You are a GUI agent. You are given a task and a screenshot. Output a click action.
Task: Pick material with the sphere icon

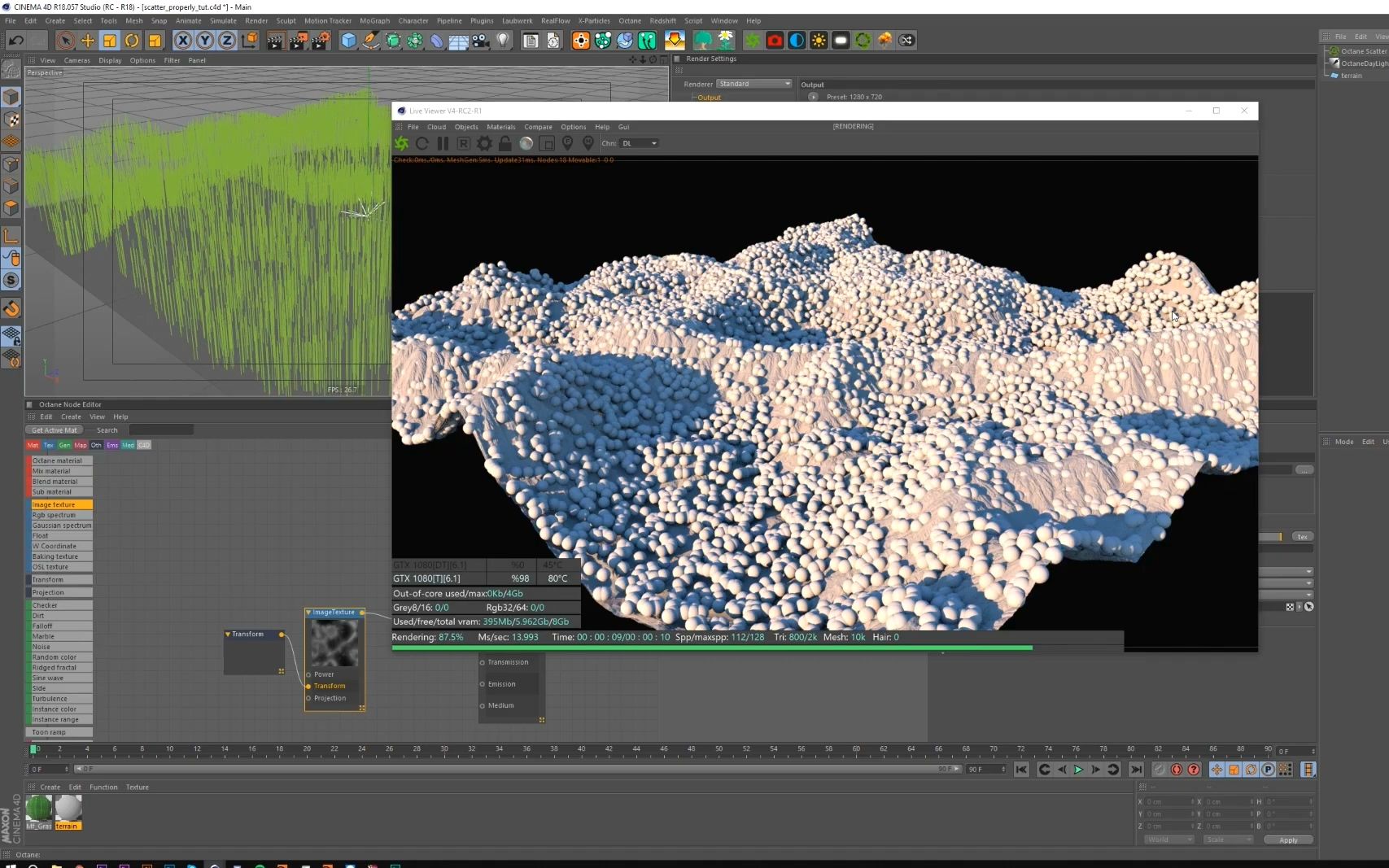point(526,143)
